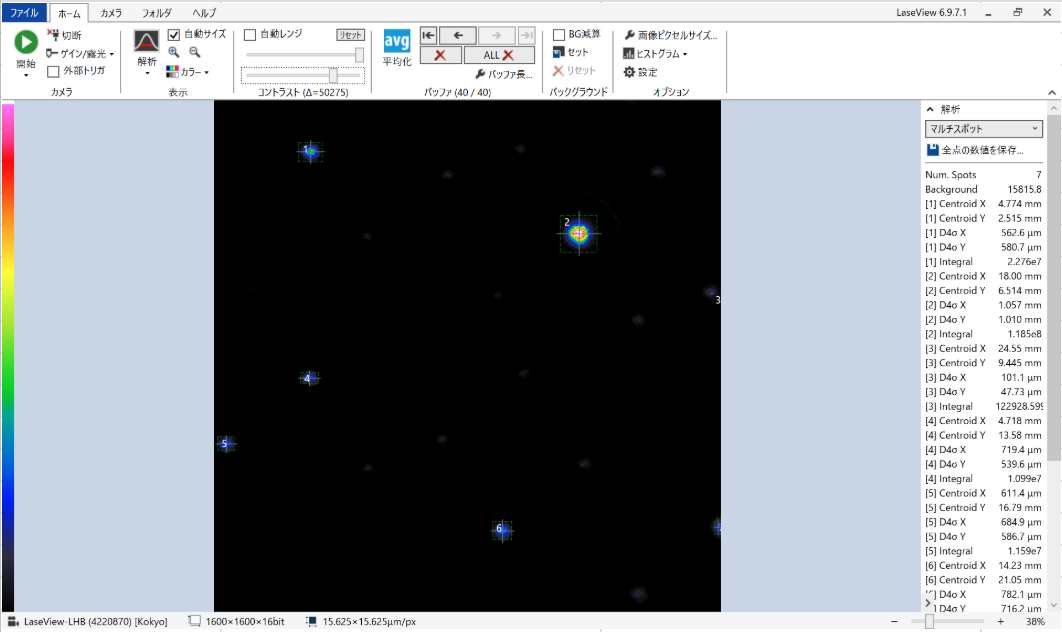This screenshot has height=632, width=1062.
Task: Open the マルチスポット analysis mode dropdown
Action: point(984,129)
